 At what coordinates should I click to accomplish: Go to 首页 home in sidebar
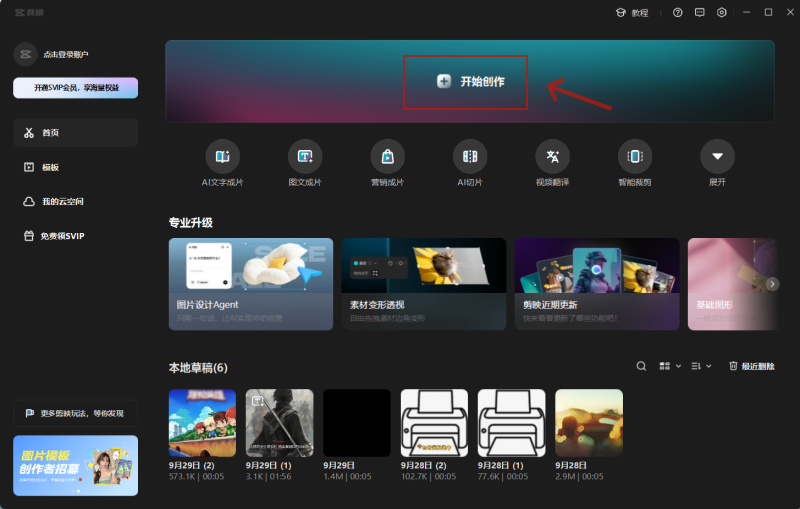(76, 133)
